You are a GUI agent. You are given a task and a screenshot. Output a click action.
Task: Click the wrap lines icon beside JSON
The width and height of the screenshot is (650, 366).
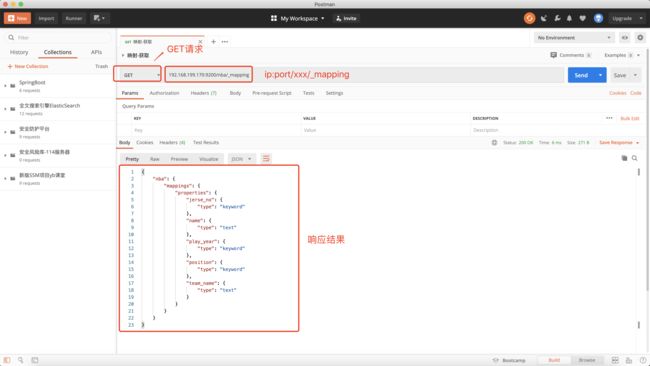[266, 159]
